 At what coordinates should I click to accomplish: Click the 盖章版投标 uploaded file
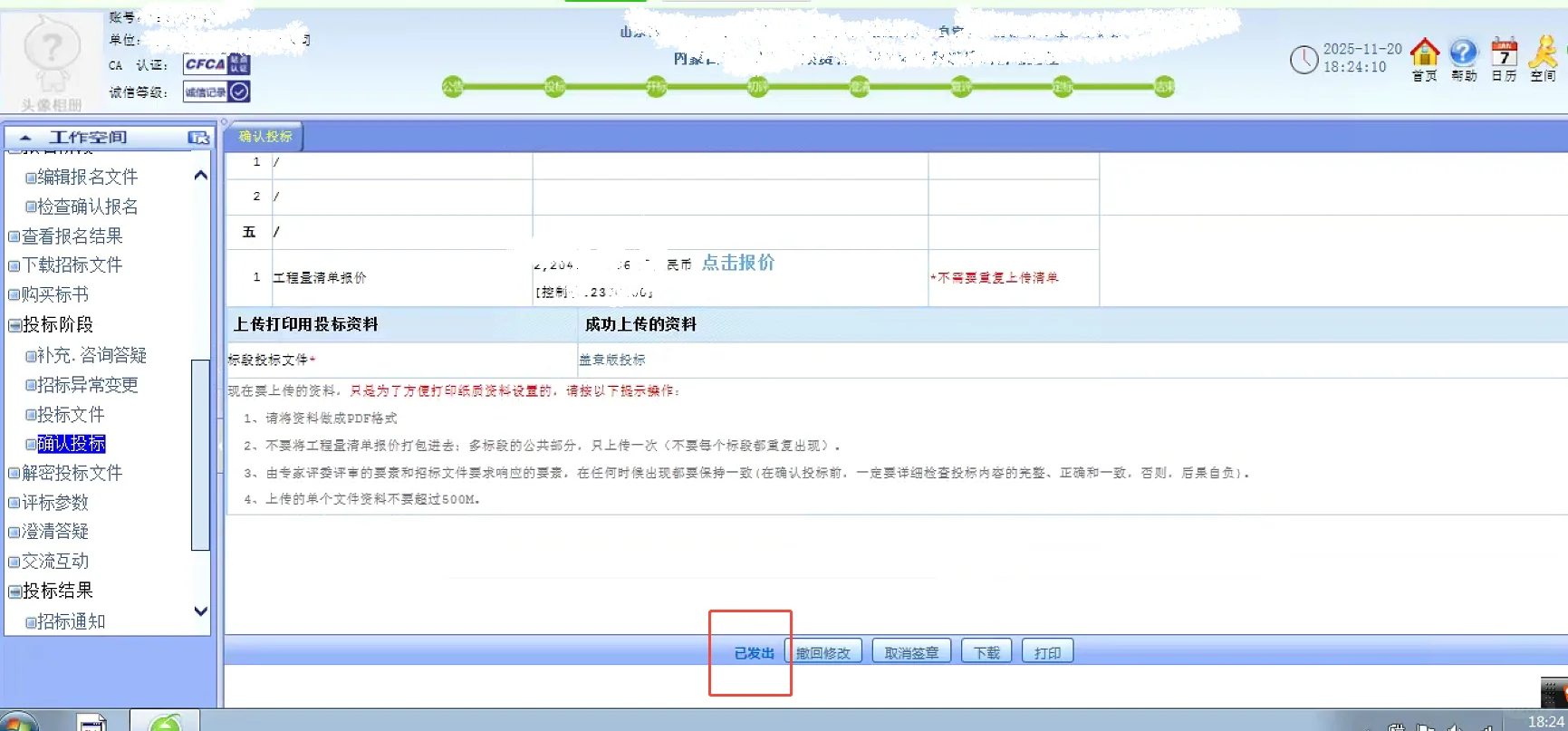pos(612,360)
